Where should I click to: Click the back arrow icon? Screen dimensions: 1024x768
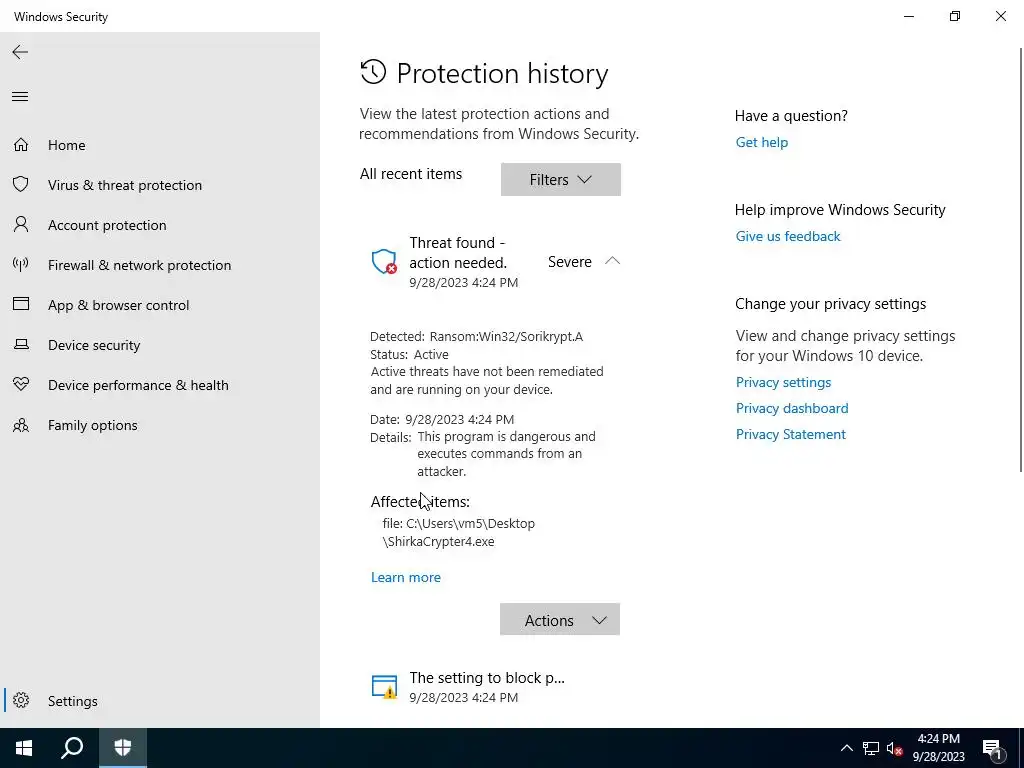point(20,52)
